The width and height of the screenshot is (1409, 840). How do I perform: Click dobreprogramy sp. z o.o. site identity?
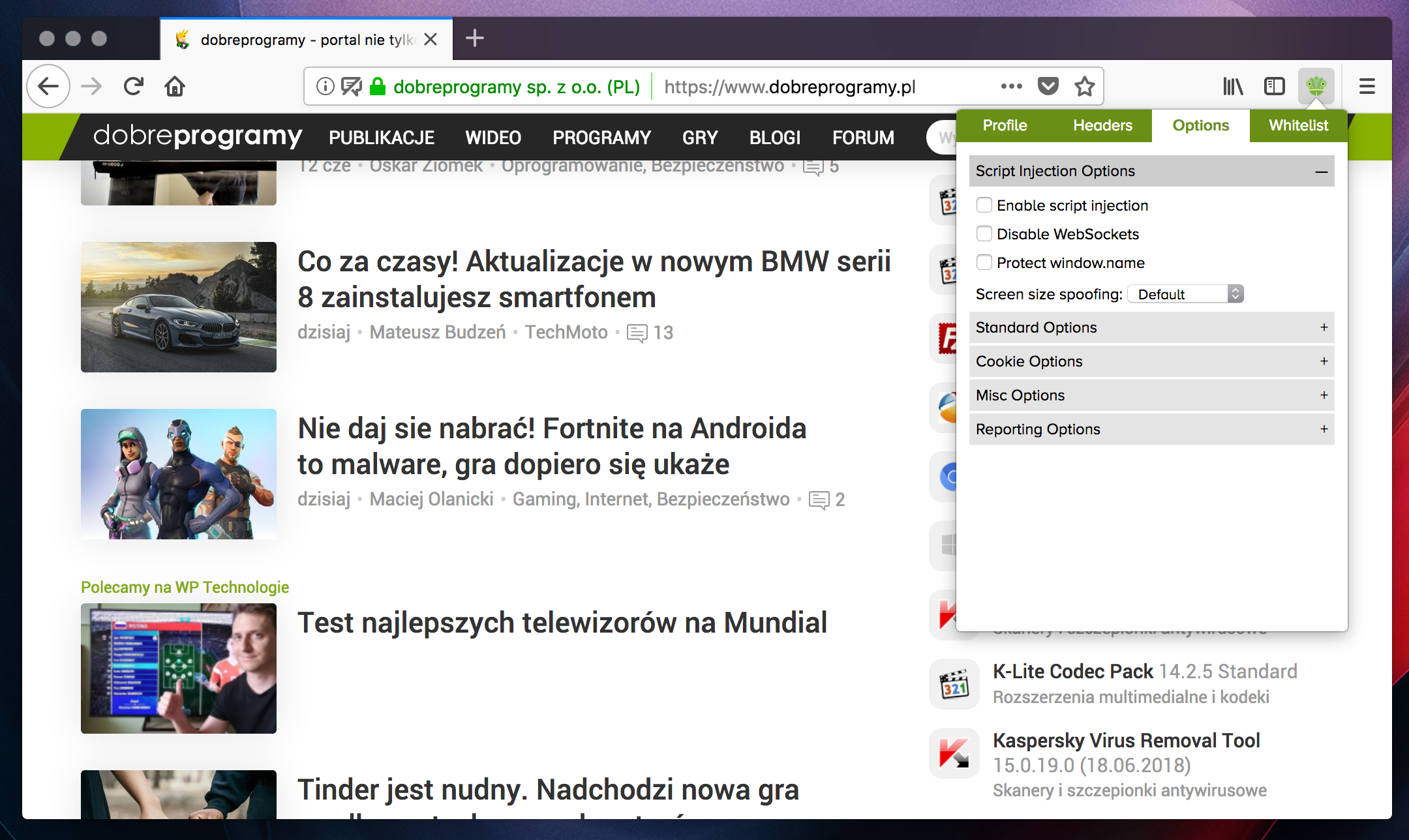point(517,87)
